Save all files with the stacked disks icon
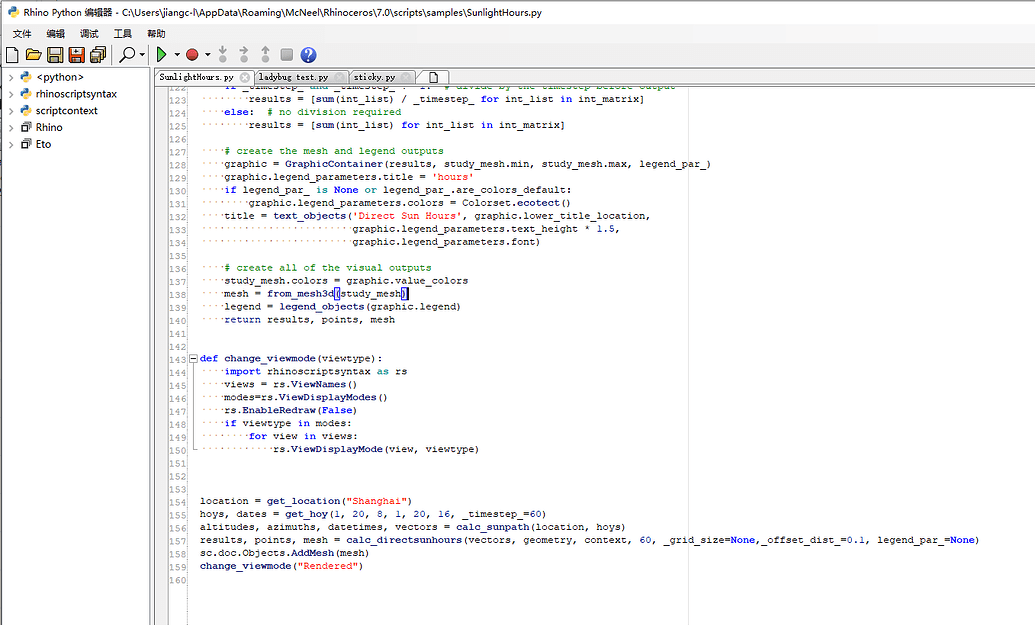Screen dimensions: 1035x625 (x=98, y=54)
